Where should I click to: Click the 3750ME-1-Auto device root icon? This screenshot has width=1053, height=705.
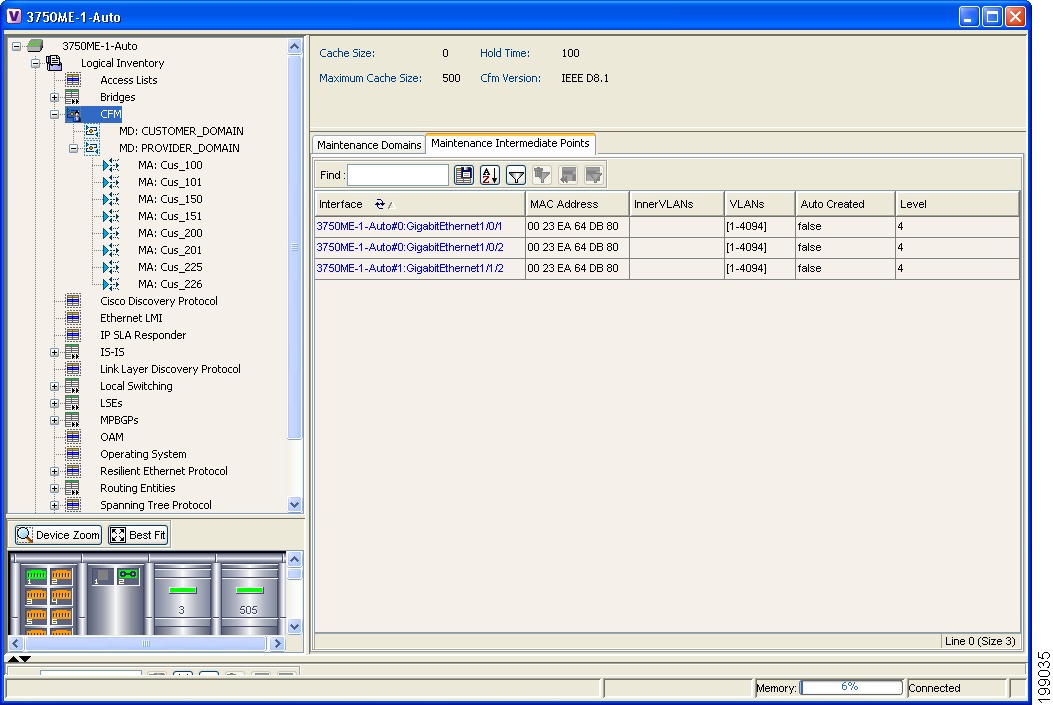point(35,46)
